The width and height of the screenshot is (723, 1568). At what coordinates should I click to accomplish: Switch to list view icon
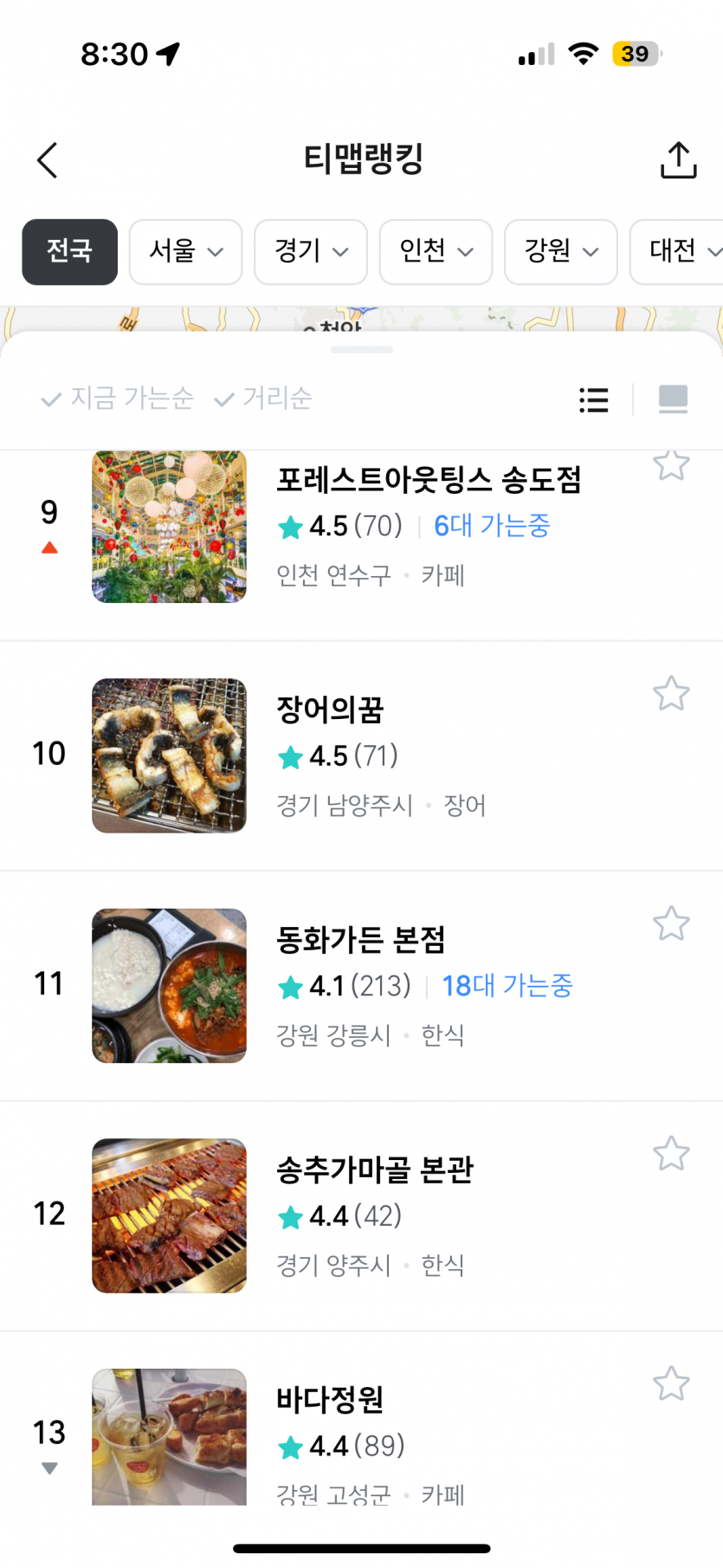(594, 399)
